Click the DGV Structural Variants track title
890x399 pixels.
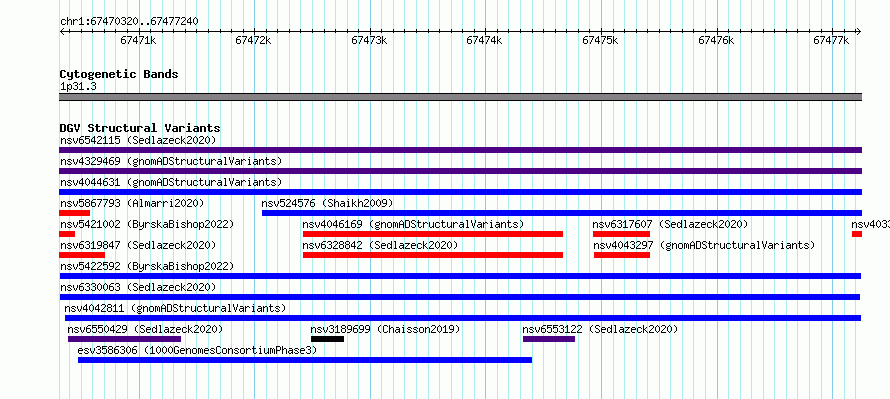tap(140, 128)
